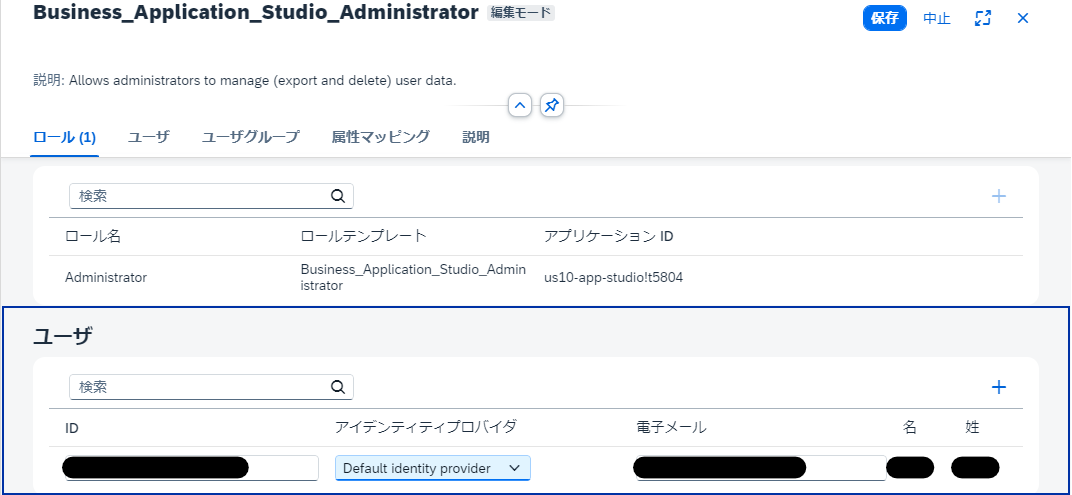Pin the header with the pushpin icon
Screen dimensions: 1072x495
coord(552,105)
